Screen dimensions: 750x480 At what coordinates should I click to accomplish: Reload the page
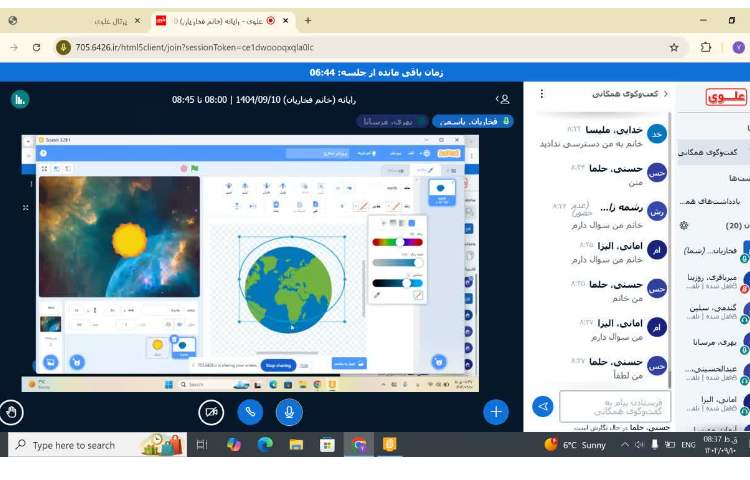[x=36, y=47]
